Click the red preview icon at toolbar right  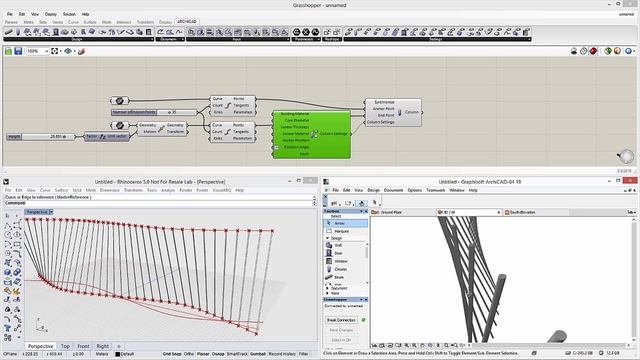(593, 51)
